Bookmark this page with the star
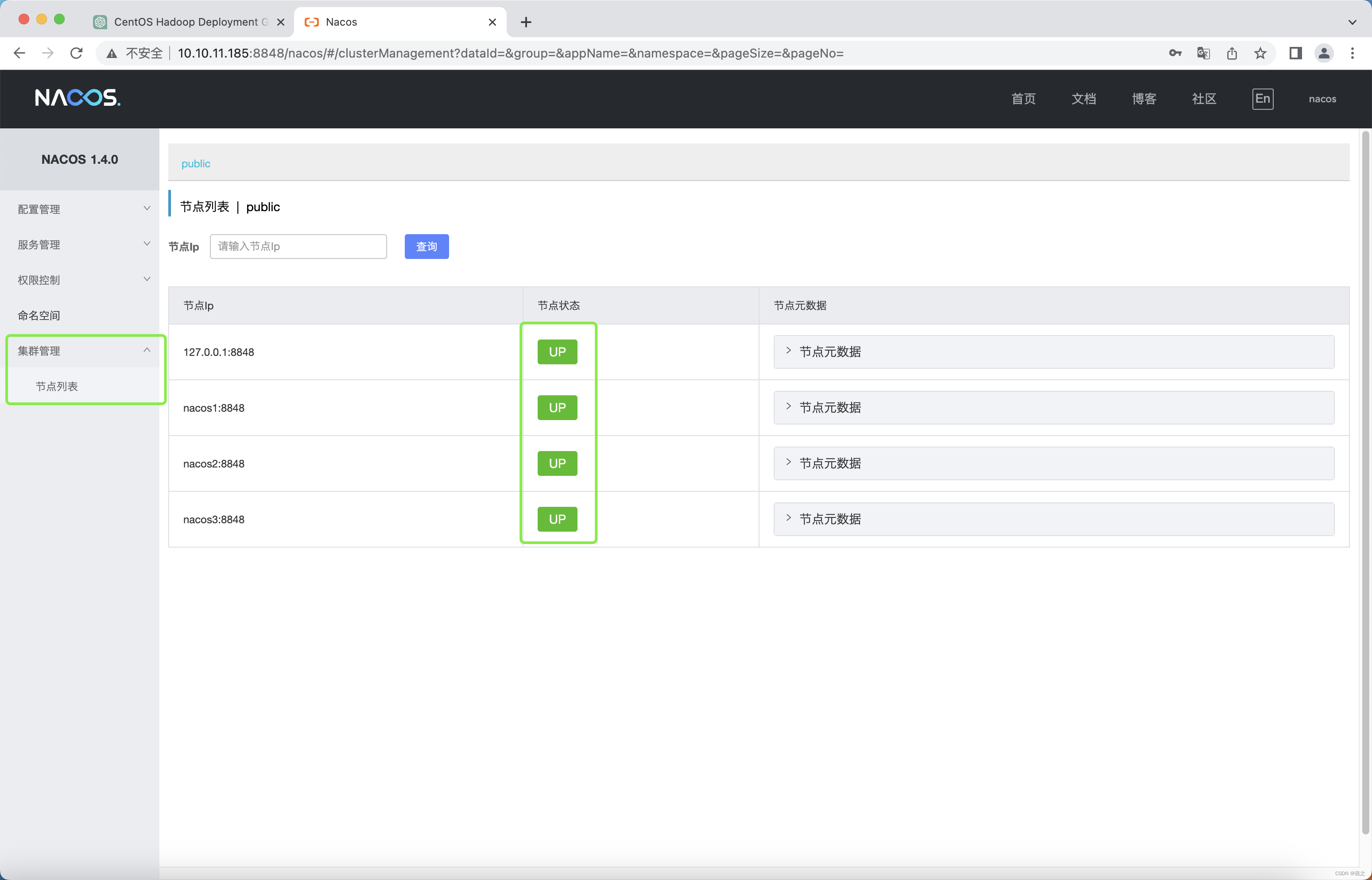Image resolution: width=1372 pixels, height=880 pixels. pyautogui.click(x=1260, y=53)
